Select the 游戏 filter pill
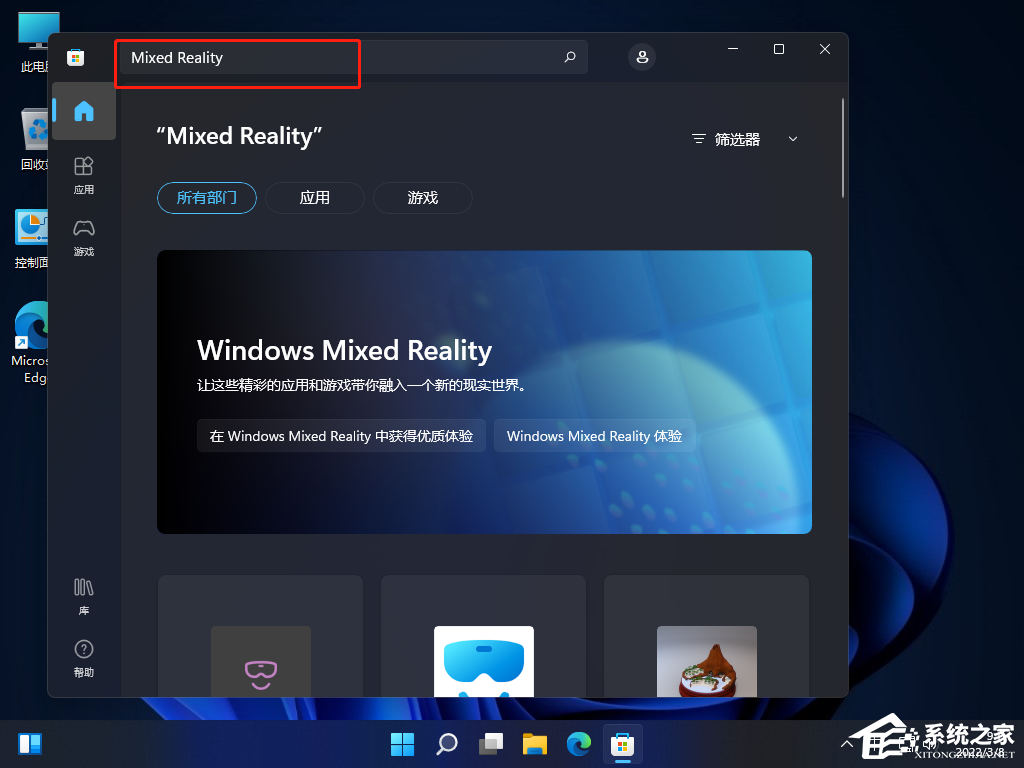Image resolution: width=1024 pixels, height=768 pixels. point(423,198)
